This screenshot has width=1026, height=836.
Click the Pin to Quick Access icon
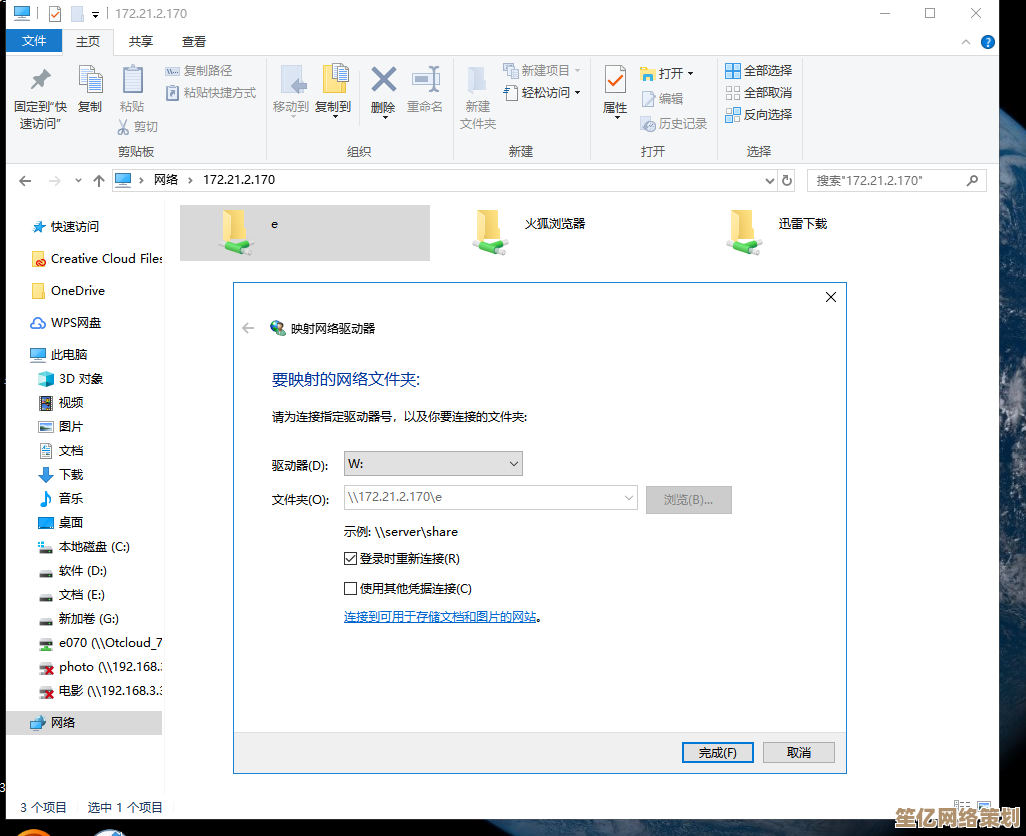pos(40,82)
